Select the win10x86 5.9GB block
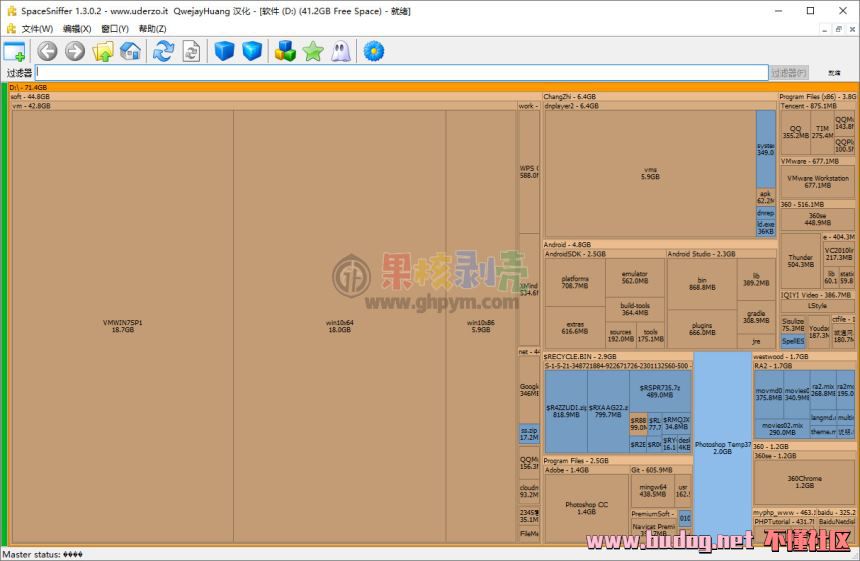Viewport: 860px width, 561px height. 481,326
